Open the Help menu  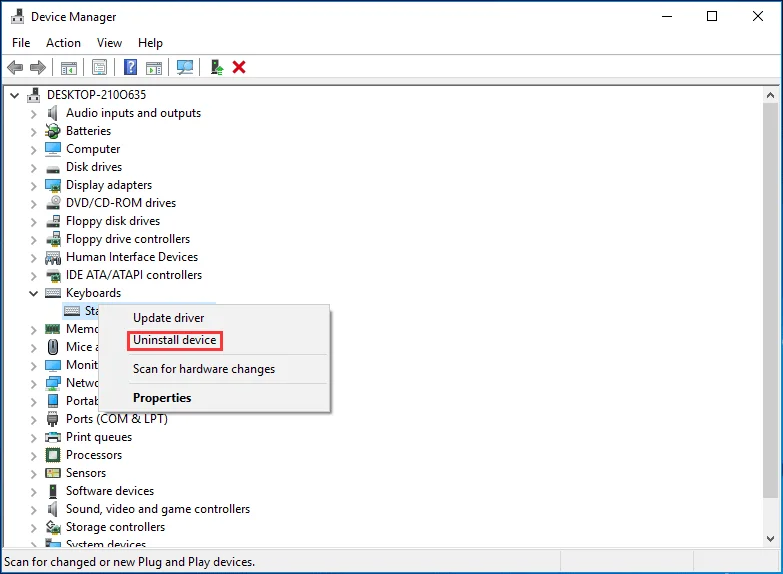coord(150,43)
